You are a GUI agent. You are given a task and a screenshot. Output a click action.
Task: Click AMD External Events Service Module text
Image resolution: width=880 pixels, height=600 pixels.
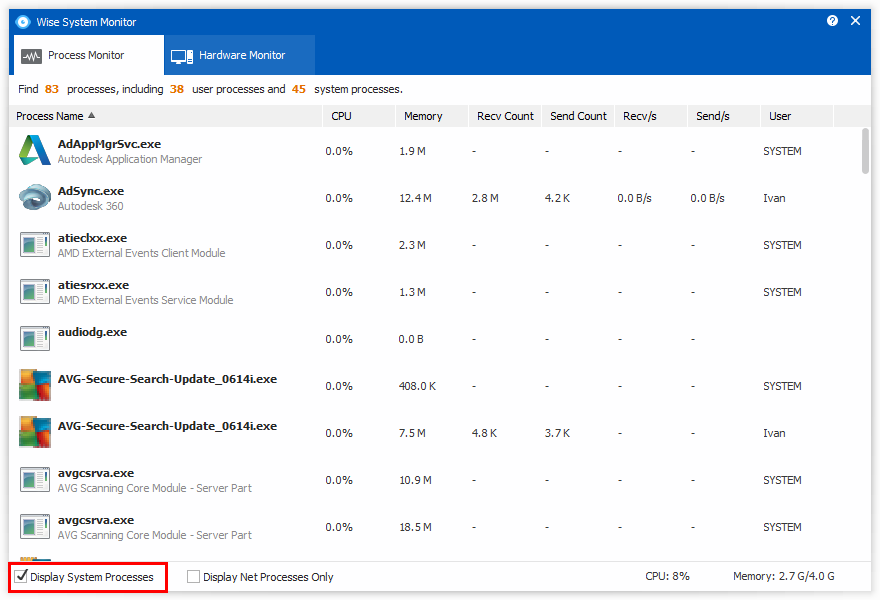click(145, 300)
